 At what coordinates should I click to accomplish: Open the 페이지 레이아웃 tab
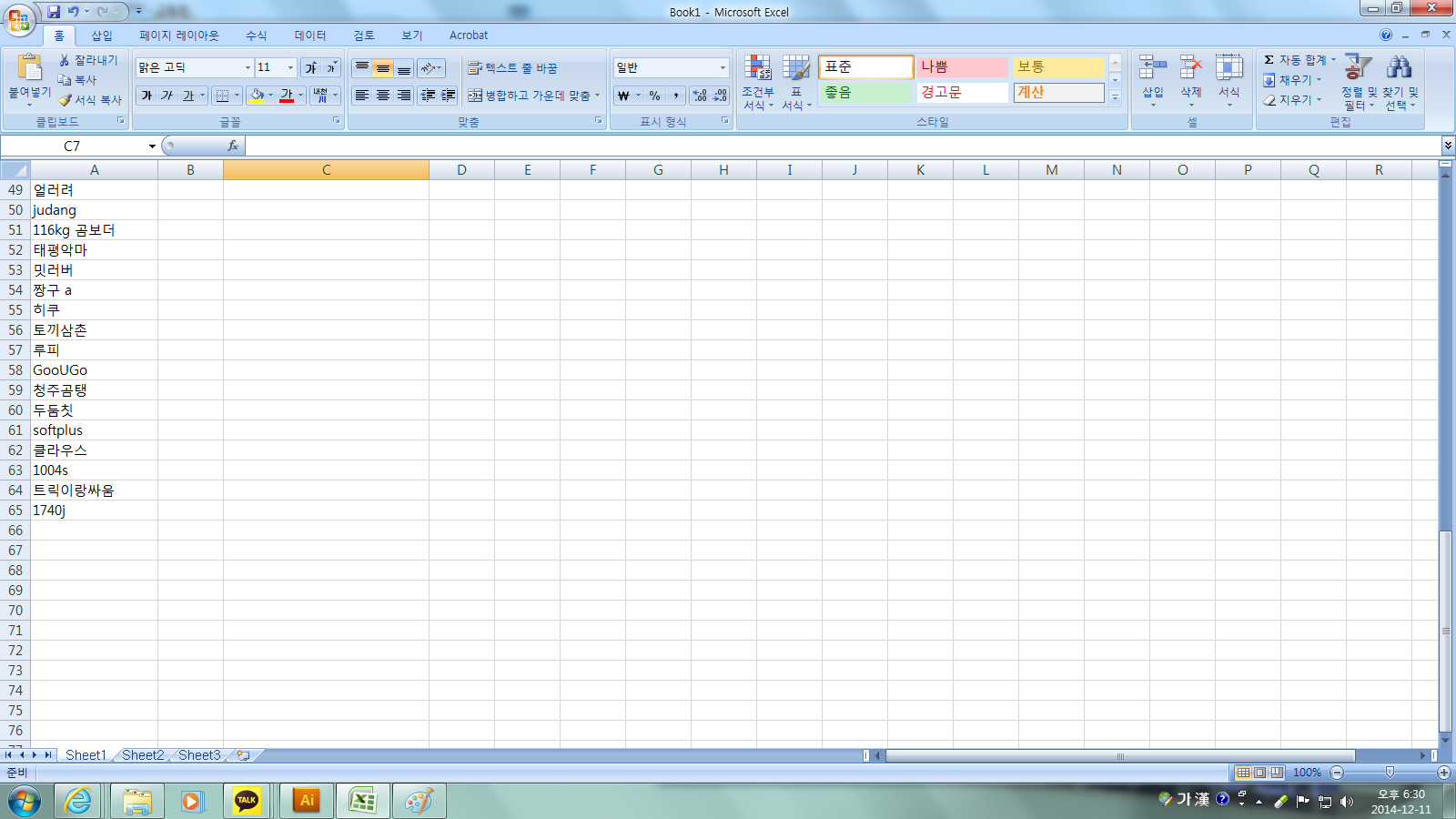click(179, 35)
